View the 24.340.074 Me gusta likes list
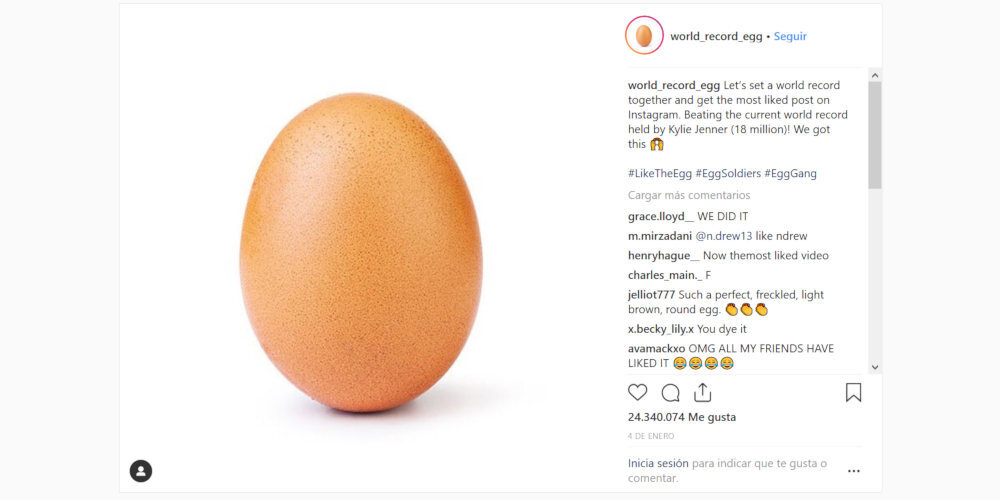Viewport: 1000px width, 500px height. pyautogui.click(x=682, y=417)
